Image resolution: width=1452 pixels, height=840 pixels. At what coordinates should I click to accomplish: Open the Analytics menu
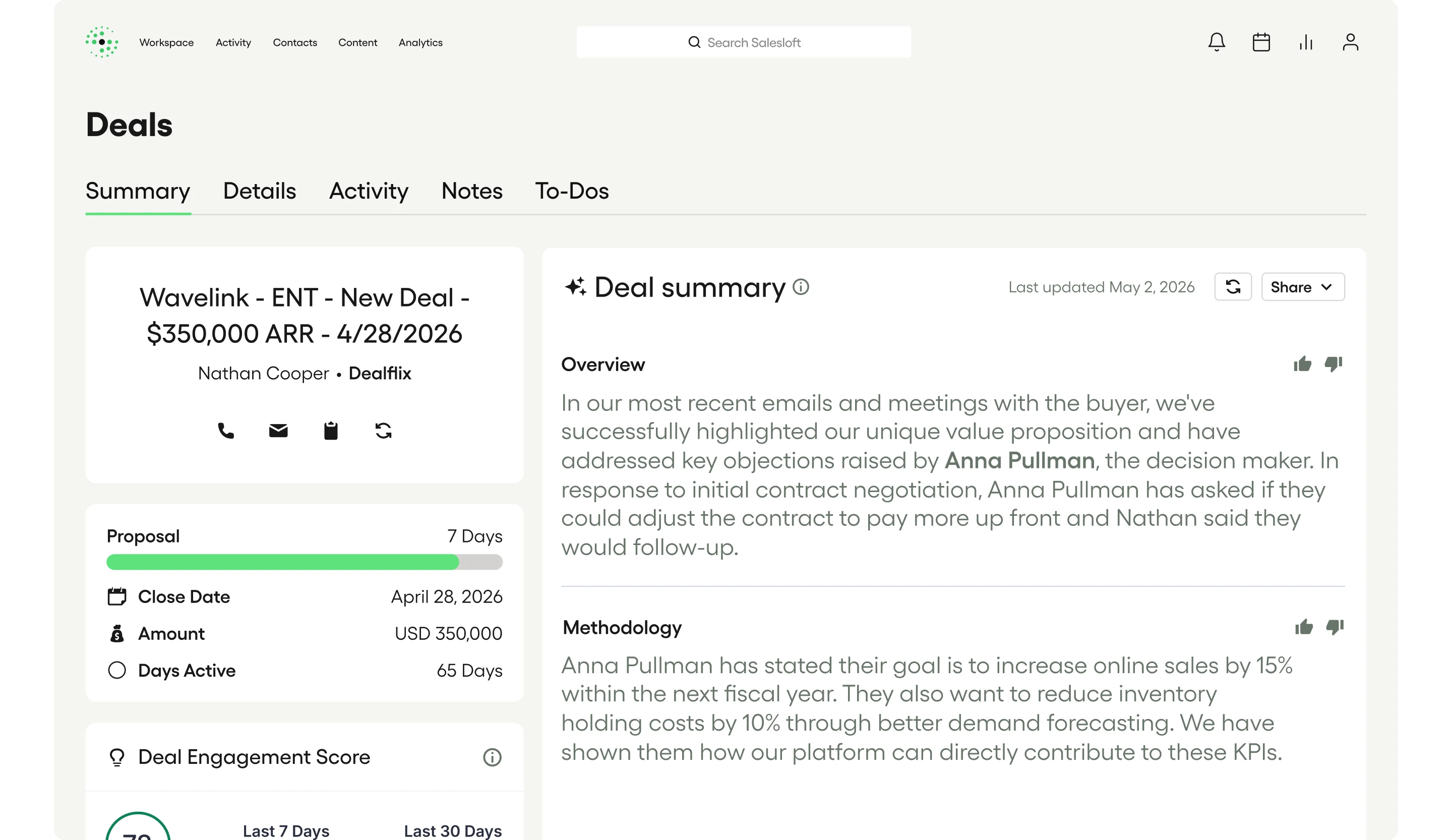point(420,43)
